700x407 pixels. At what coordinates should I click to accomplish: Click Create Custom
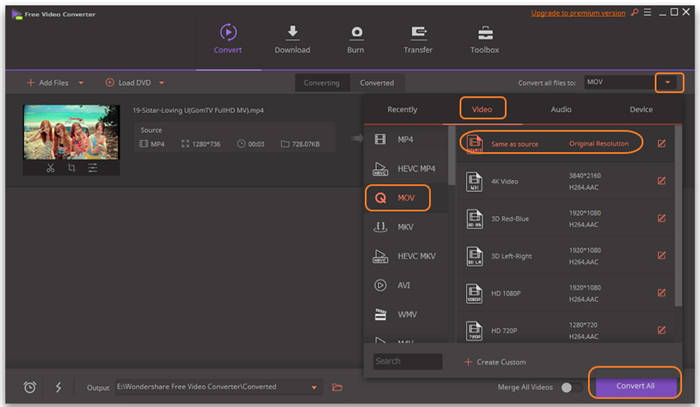(x=495, y=362)
